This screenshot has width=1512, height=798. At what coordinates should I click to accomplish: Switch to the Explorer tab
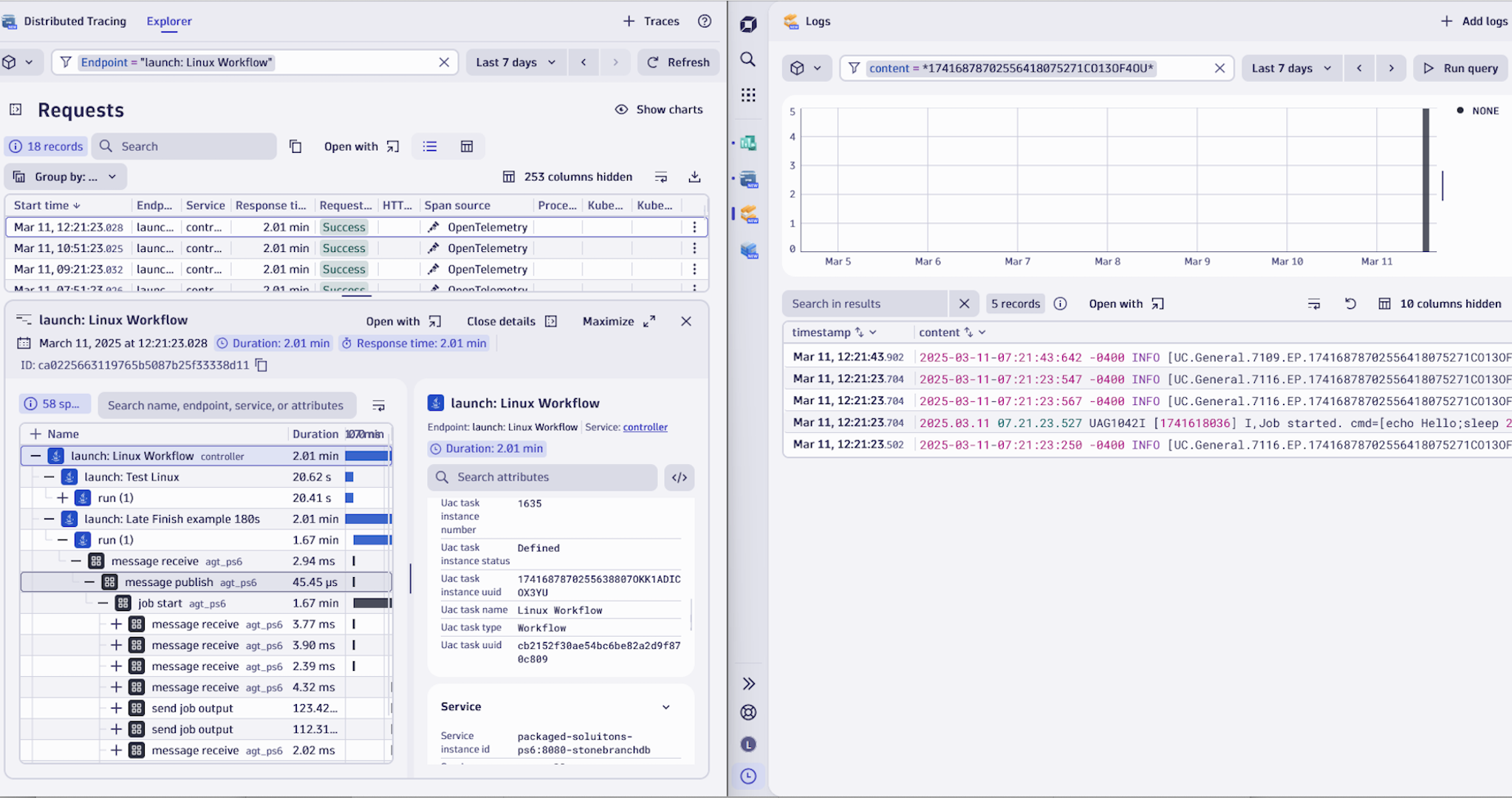pyautogui.click(x=169, y=21)
